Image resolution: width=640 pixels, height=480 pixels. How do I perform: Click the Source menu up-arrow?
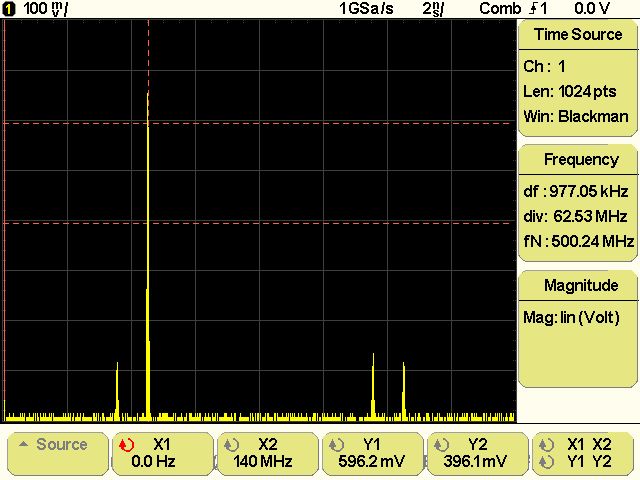pos(24,444)
